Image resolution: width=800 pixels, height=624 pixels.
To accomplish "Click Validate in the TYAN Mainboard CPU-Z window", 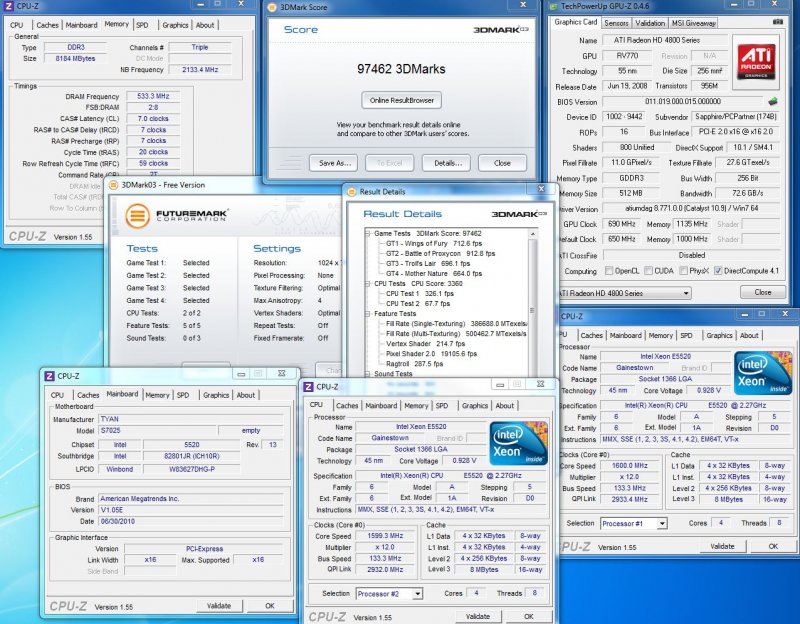I will point(219,606).
